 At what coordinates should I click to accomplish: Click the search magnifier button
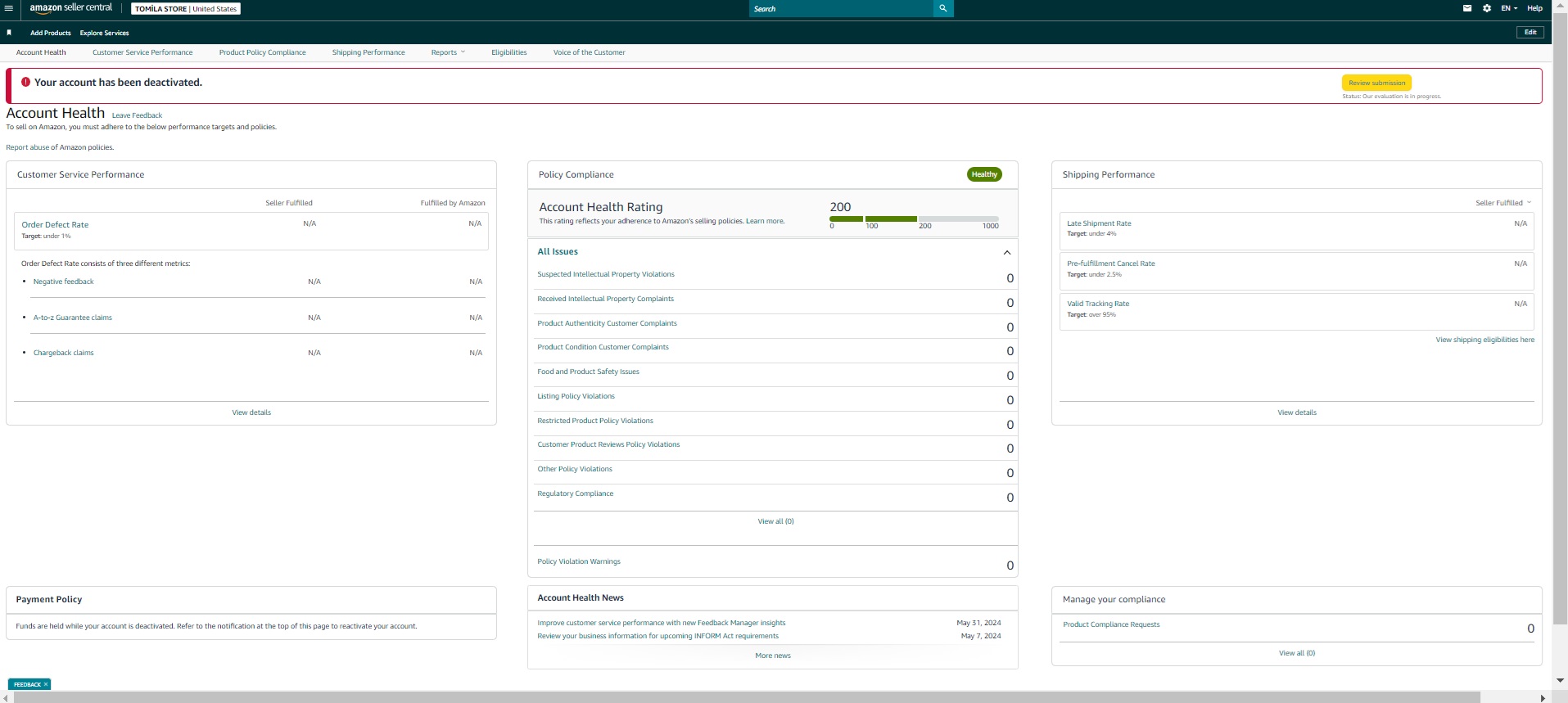tap(943, 8)
